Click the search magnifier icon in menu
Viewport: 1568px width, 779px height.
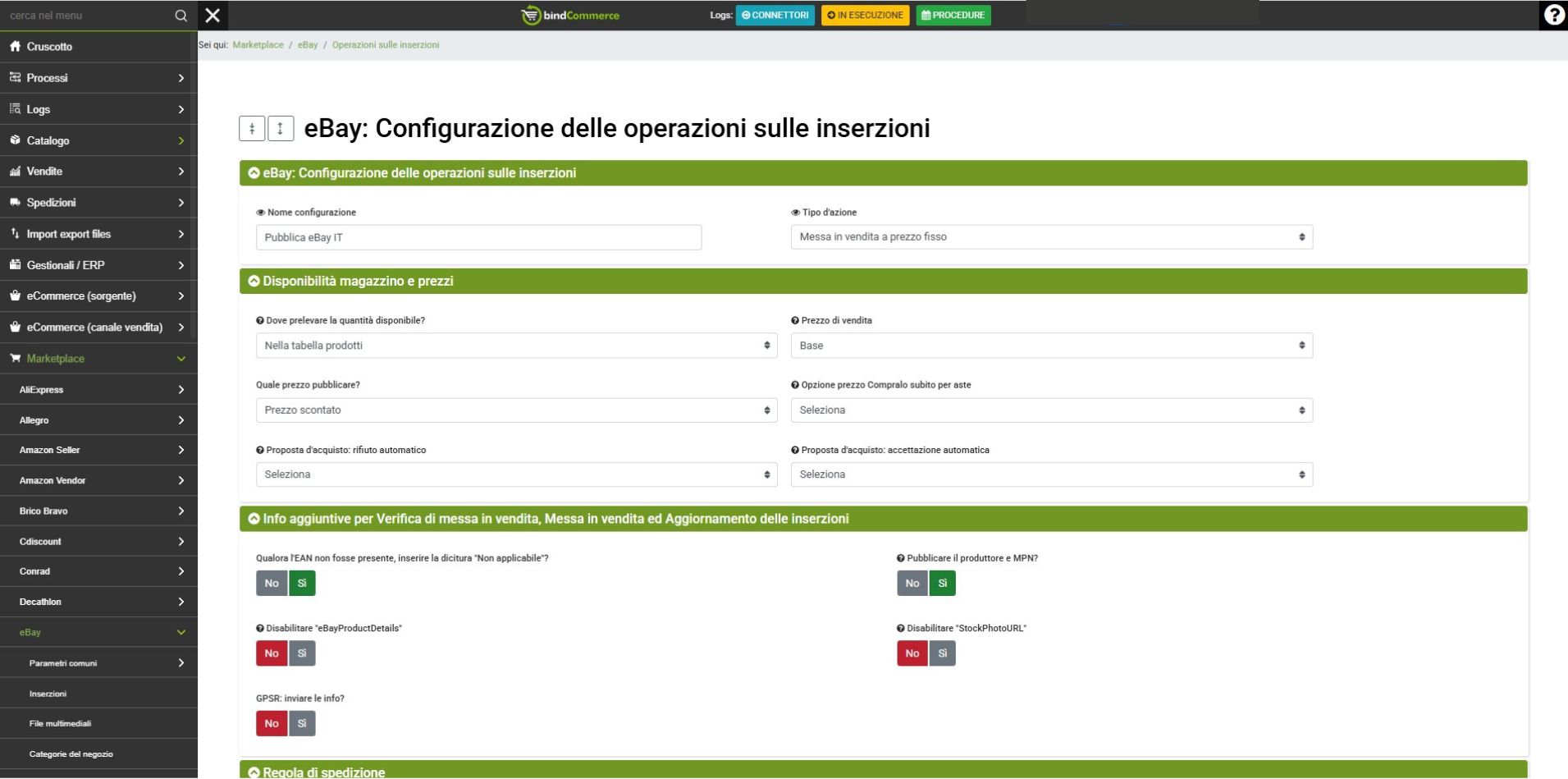coord(181,16)
